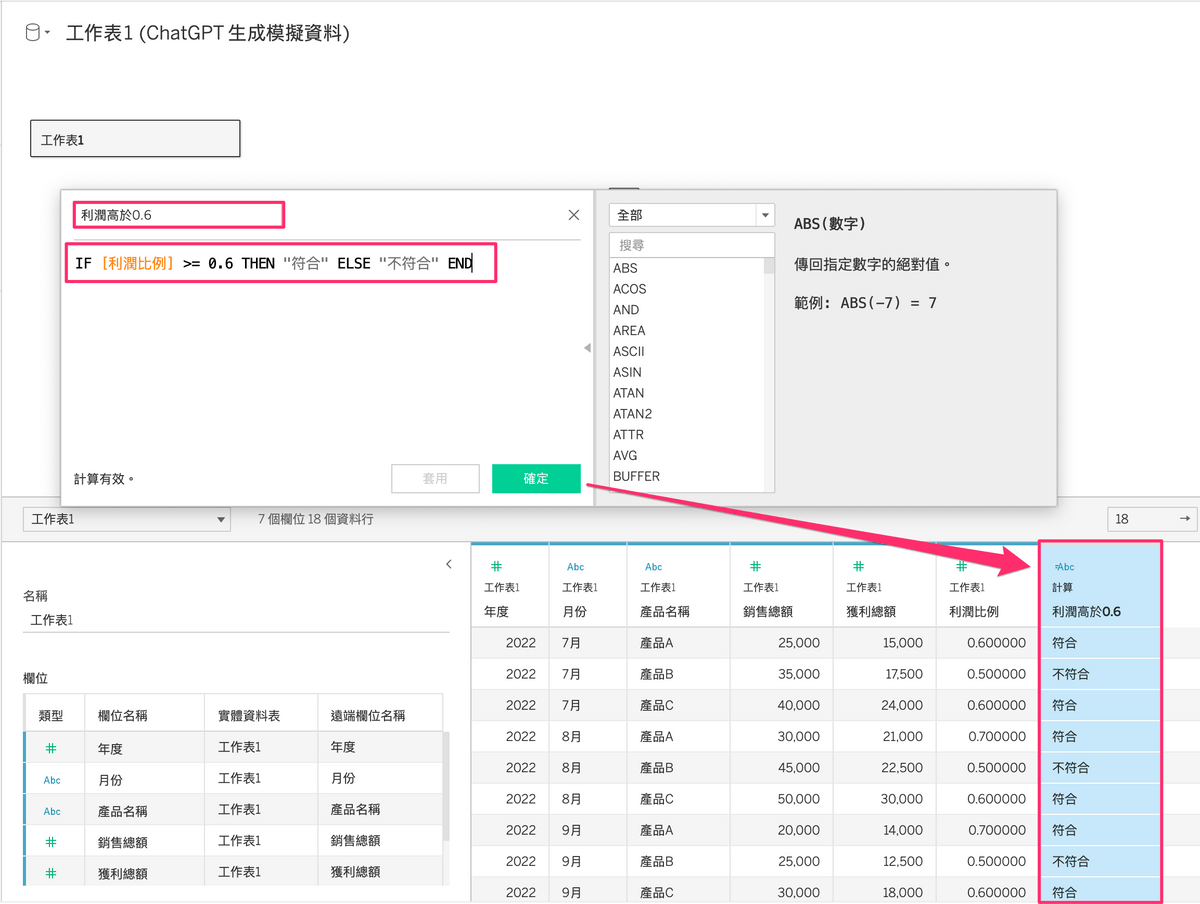Select the 工作表1 table box on canvas
1200x904 pixels.
pyautogui.click(x=135, y=139)
